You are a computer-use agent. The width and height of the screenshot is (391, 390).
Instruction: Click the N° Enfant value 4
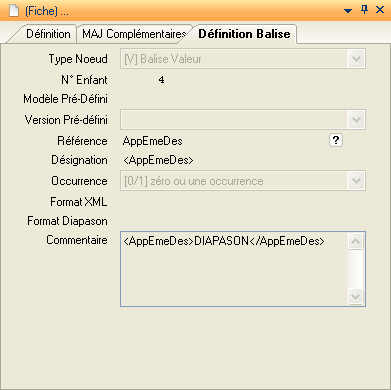[161, 80]
